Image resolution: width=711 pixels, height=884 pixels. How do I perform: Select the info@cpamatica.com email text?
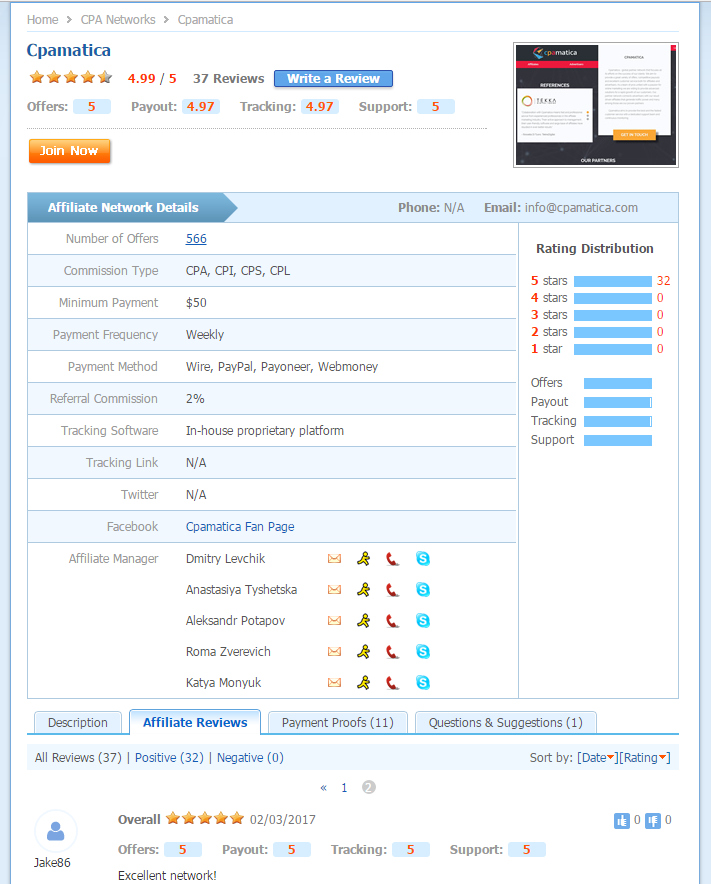(581, 207)
